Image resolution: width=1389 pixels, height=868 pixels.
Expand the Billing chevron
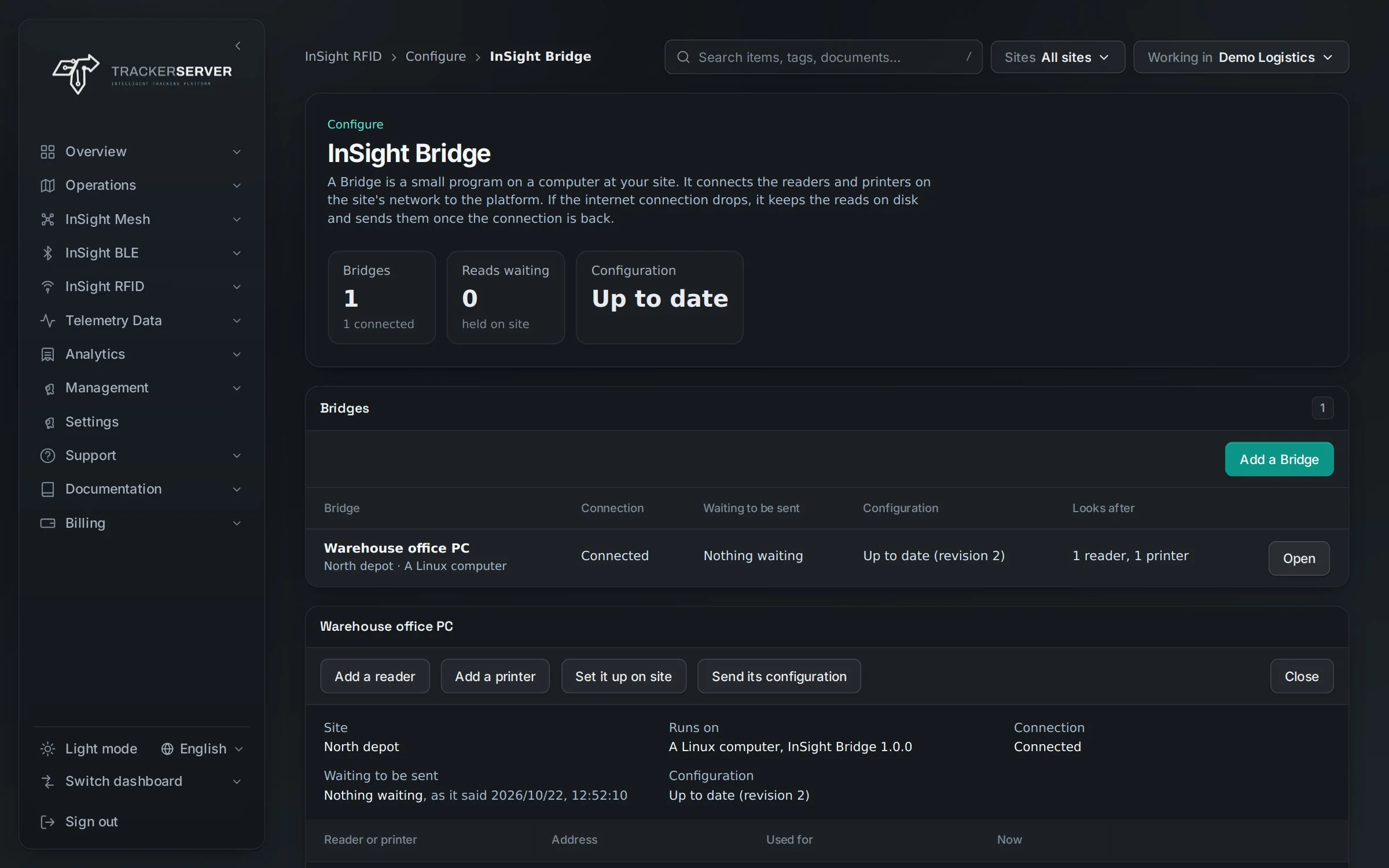coord(237,523)
